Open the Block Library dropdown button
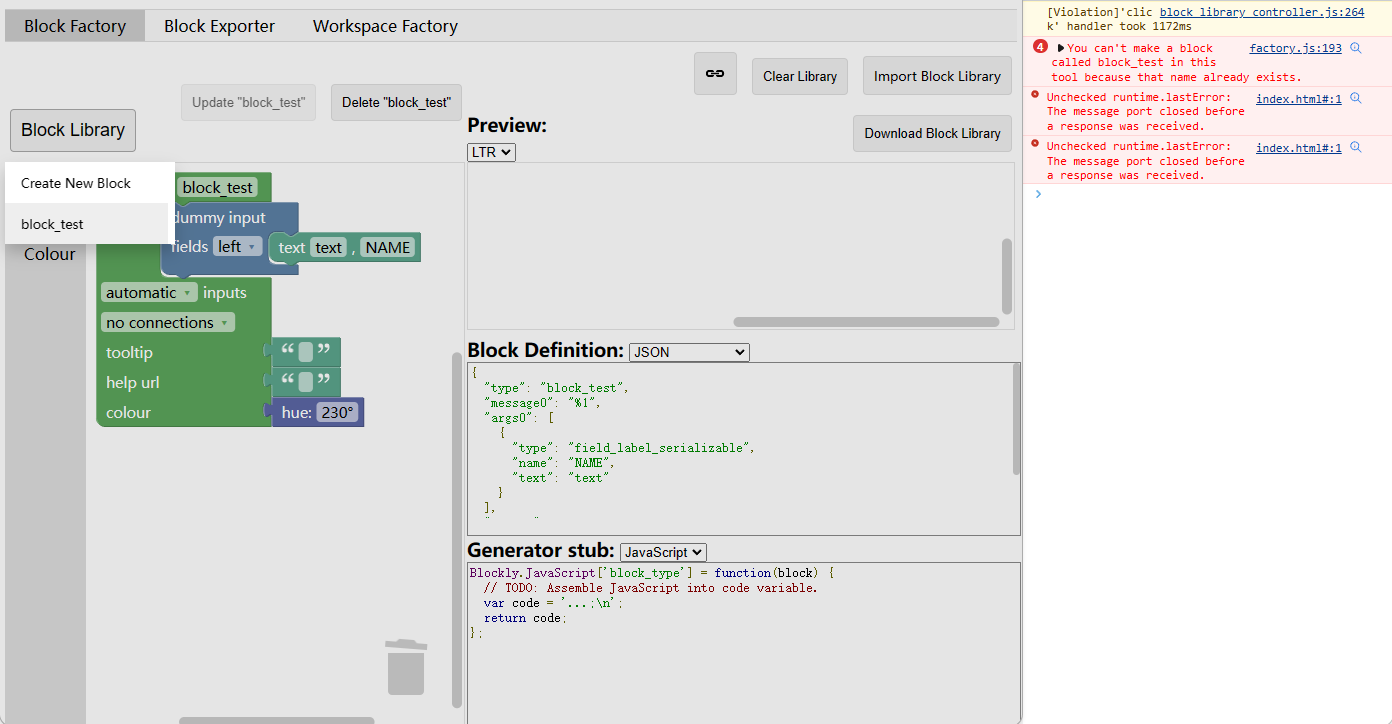This screenshot has height=724, width=1392. [73, 130]
